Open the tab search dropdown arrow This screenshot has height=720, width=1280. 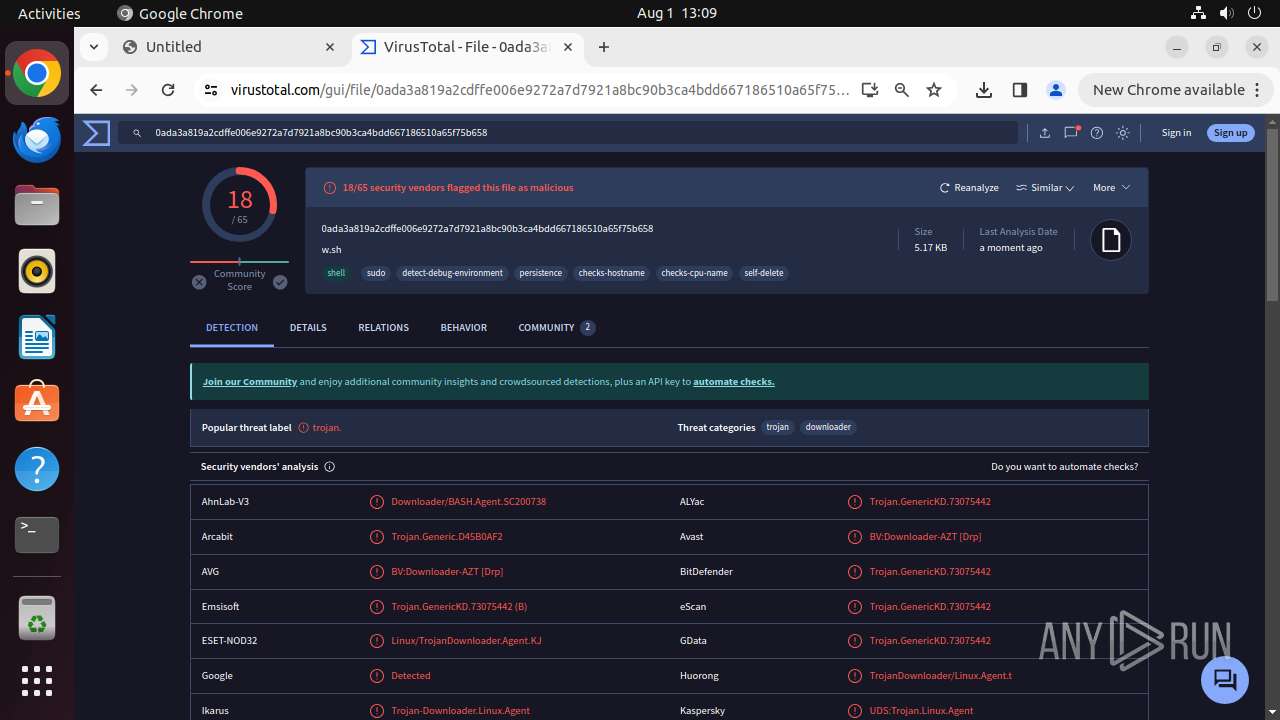(94, 47)
